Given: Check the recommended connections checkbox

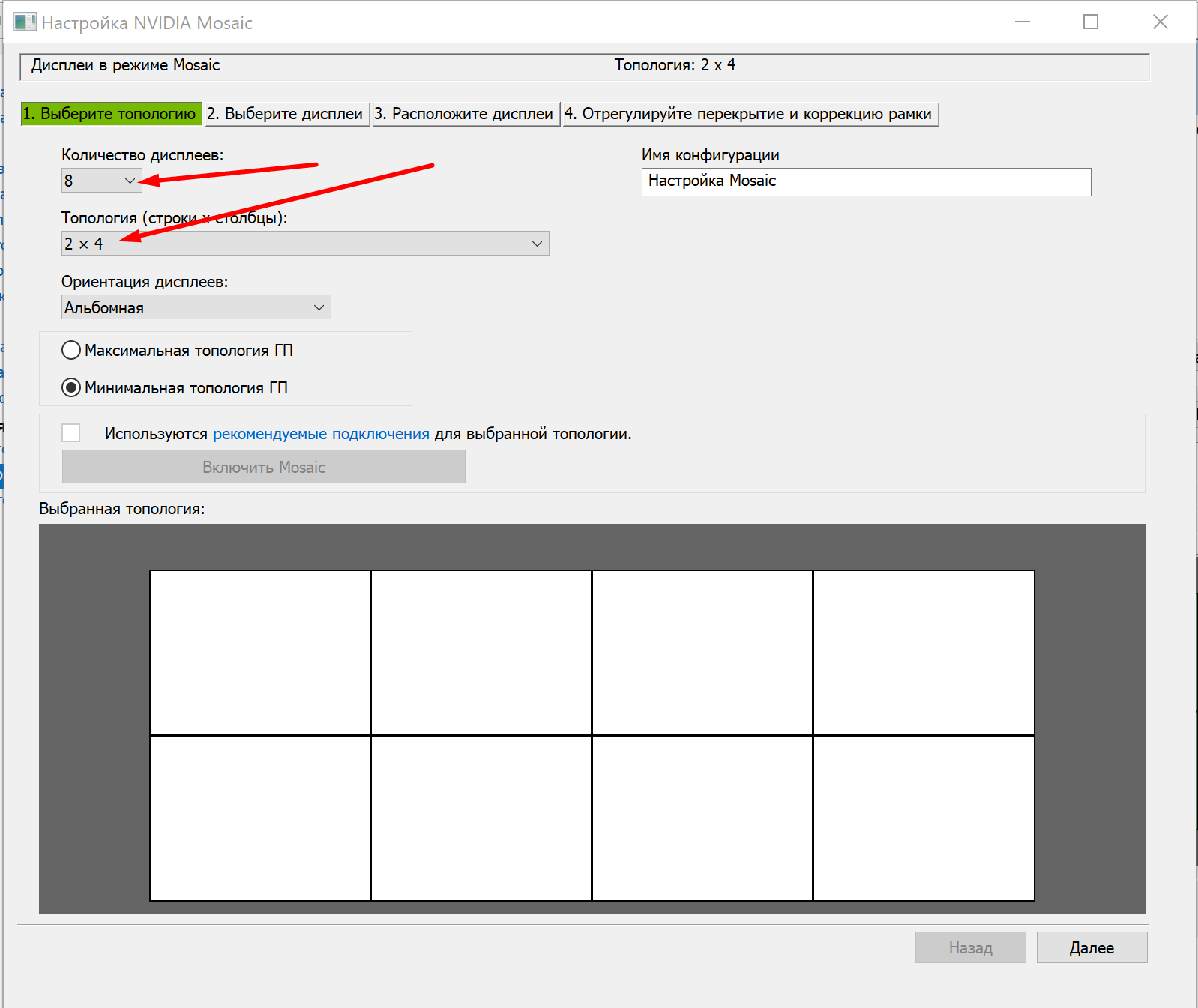Looking at the screenshot, I should [x=71, y=433].
